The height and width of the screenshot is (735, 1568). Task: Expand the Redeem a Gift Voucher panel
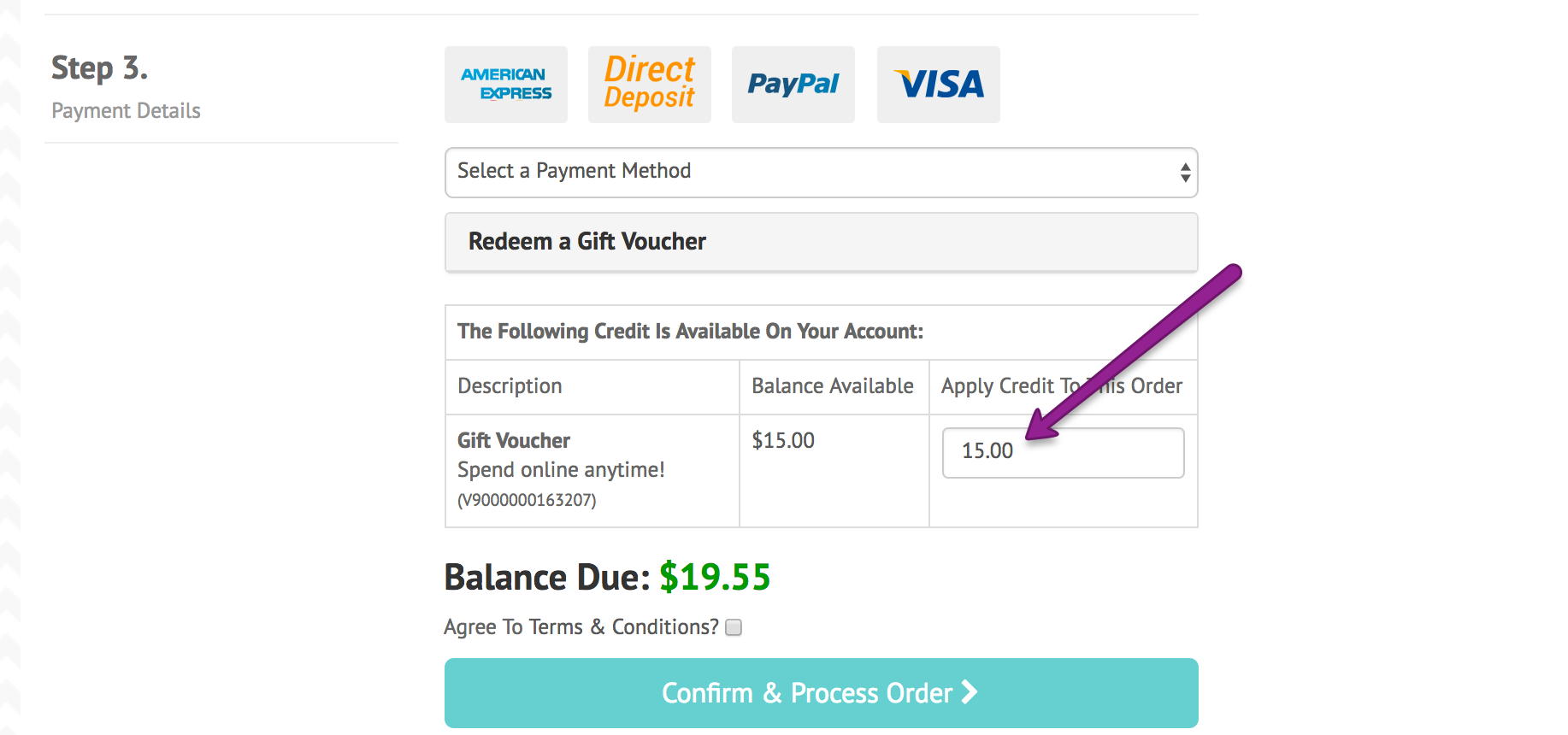tap(821, 242)
